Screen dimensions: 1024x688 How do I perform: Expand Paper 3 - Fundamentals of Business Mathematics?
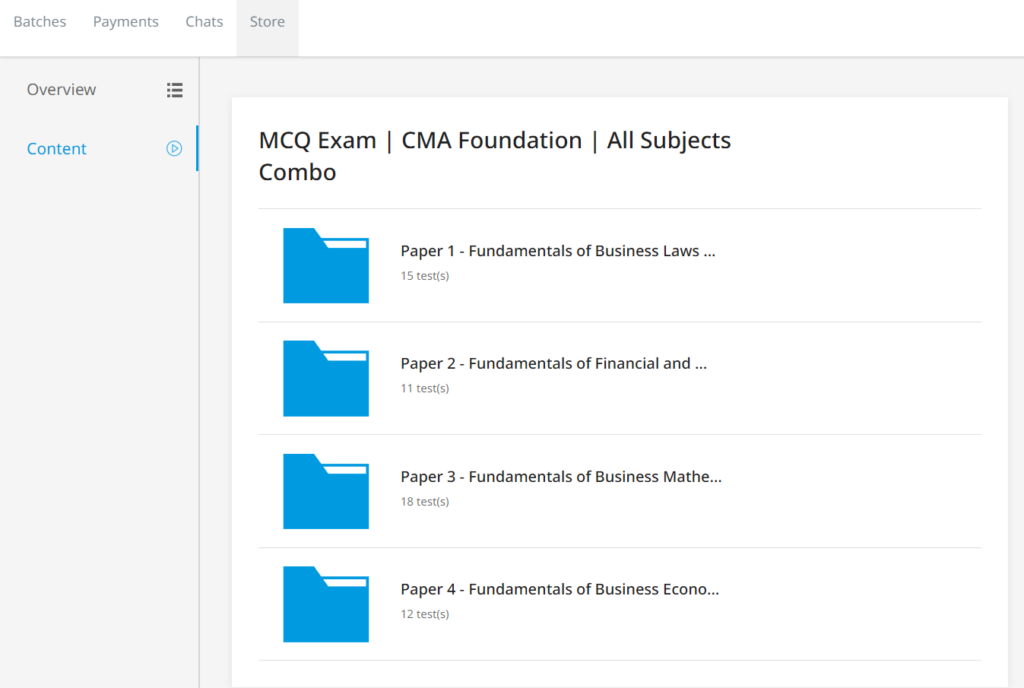coord(561,477)
